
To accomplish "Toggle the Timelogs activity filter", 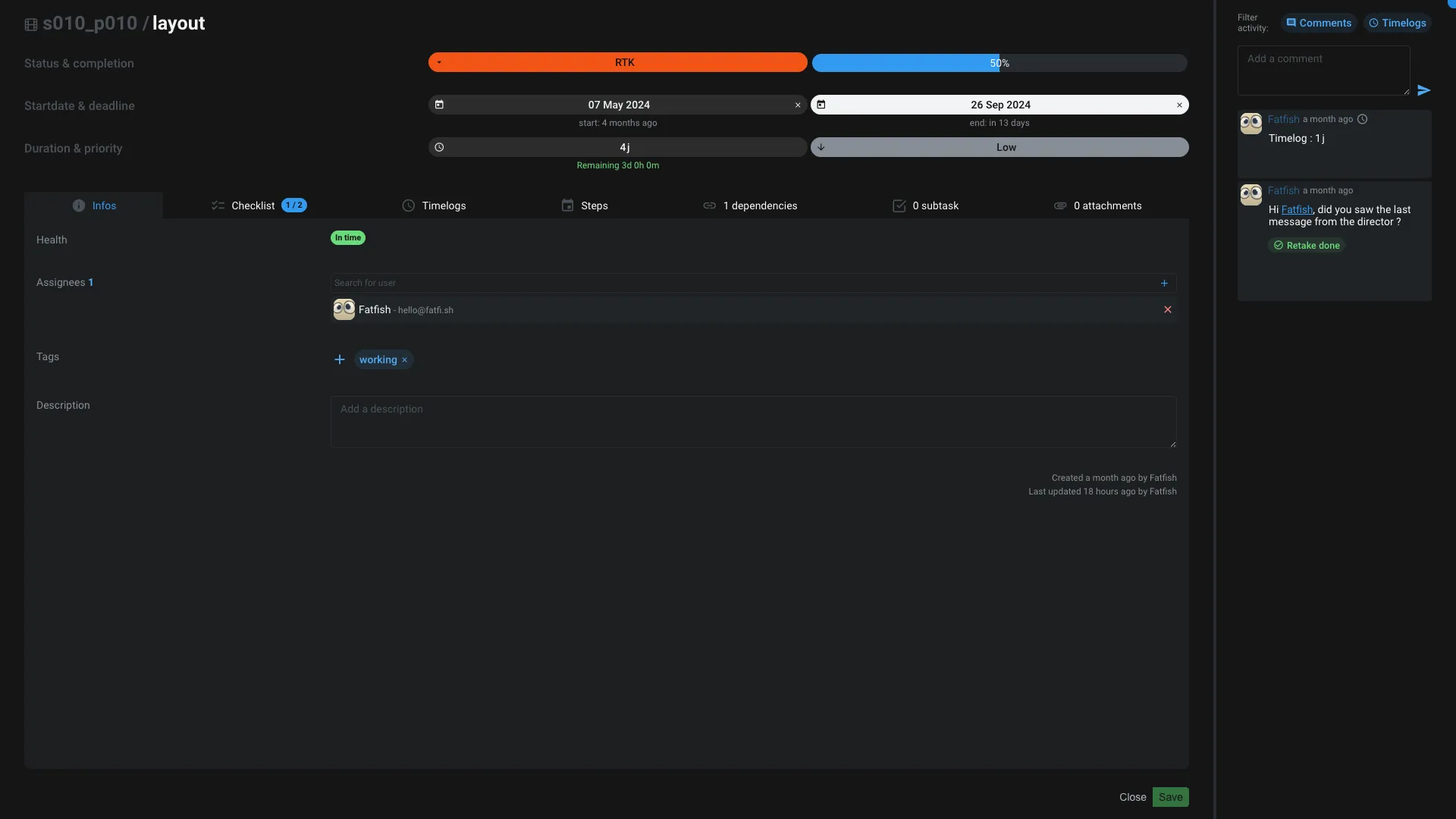I will [x=1398, y=23].
